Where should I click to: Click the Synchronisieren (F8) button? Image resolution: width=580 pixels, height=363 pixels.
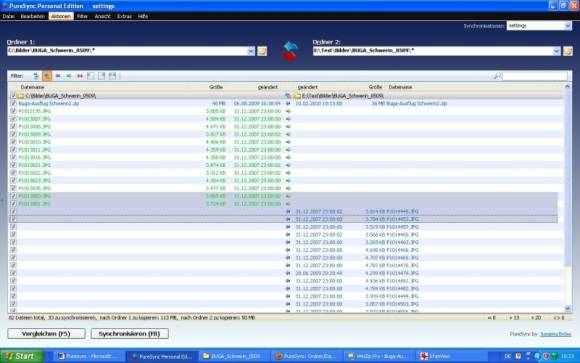click(129, 333)
